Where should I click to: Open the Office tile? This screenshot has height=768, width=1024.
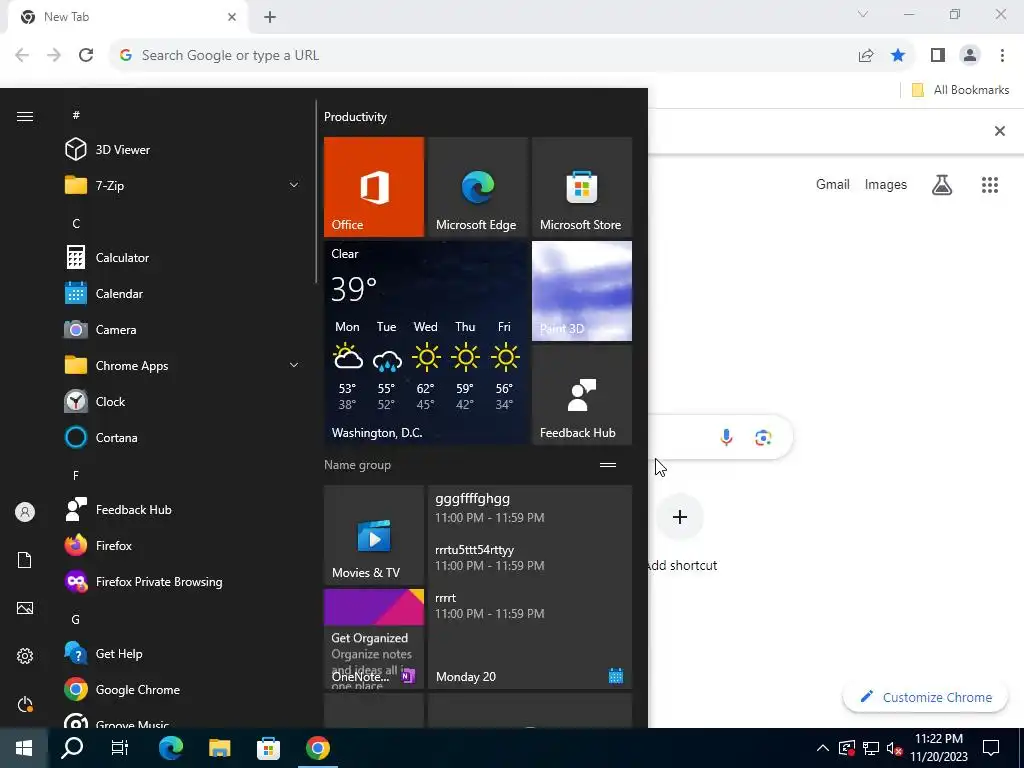(374, 187)
